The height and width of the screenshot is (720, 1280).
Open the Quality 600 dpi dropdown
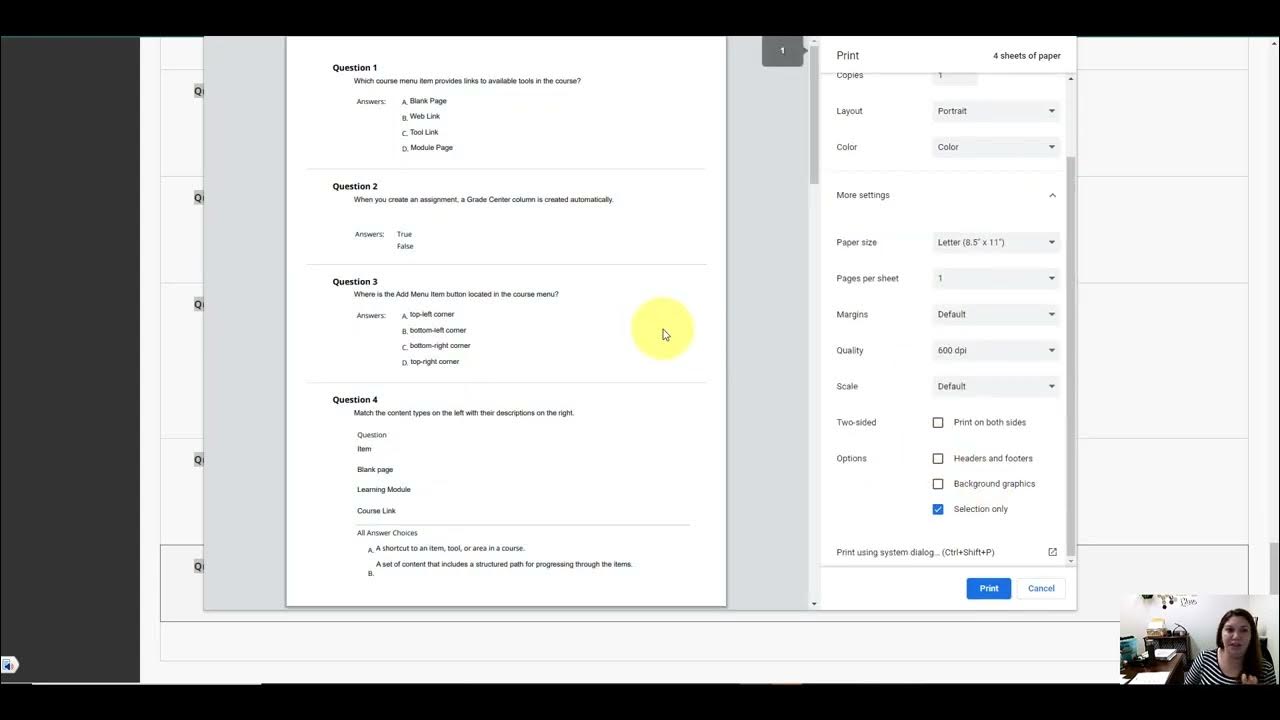996,350
